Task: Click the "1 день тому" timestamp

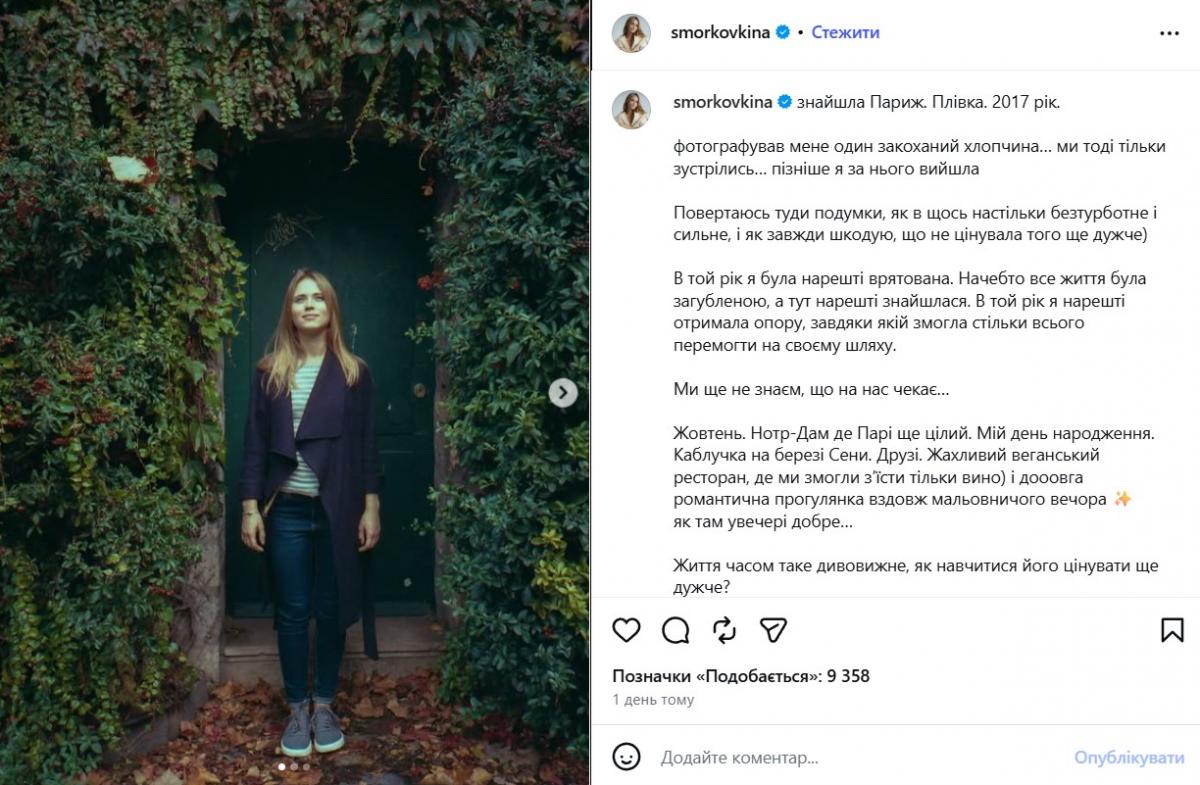Action: click(653, 700)
